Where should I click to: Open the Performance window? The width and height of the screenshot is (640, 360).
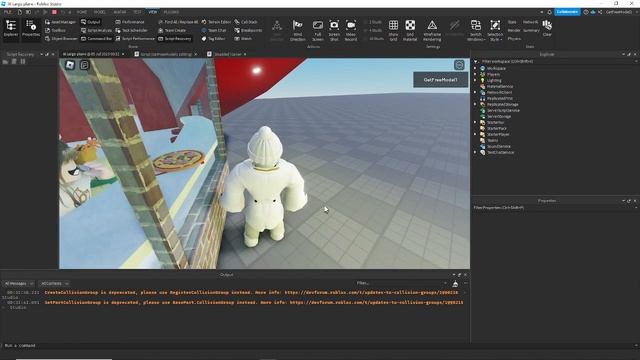click(x=130, y=22)
